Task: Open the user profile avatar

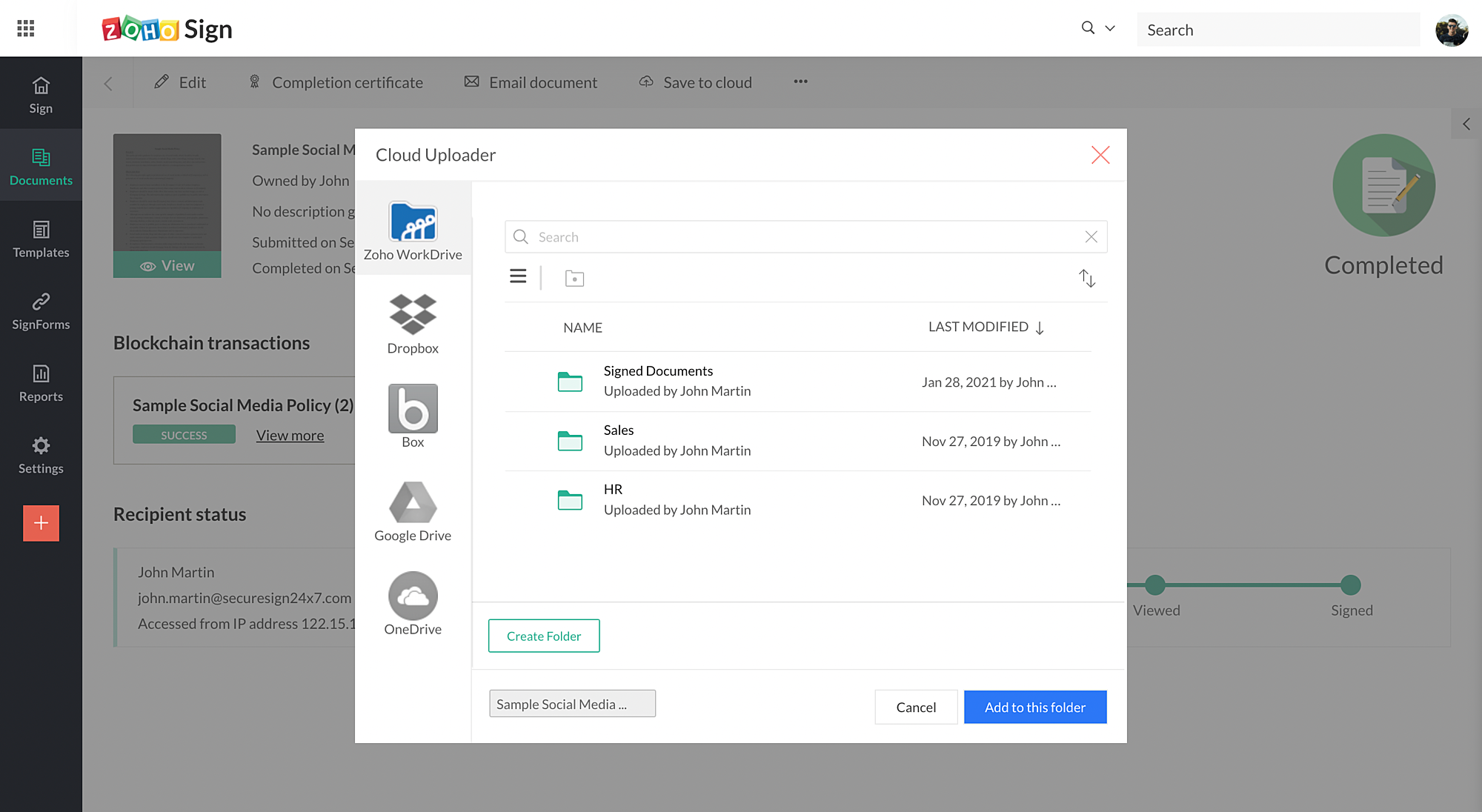Action: tap(1452, 30)
